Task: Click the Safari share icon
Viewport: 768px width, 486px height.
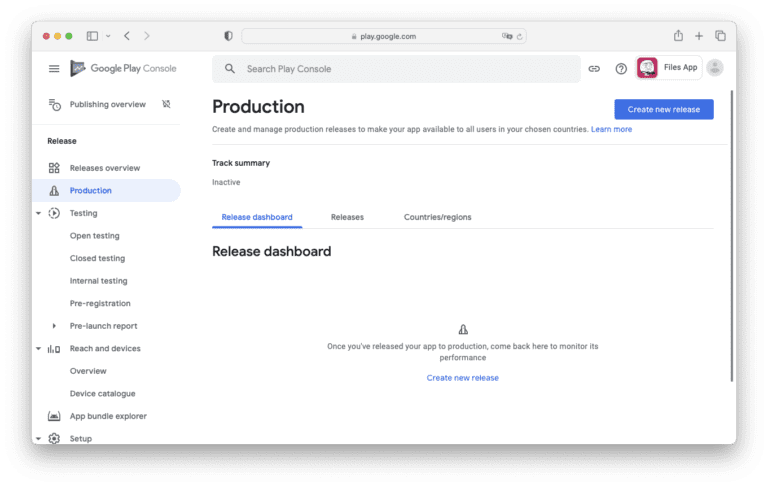Action: tap(678, 35)
